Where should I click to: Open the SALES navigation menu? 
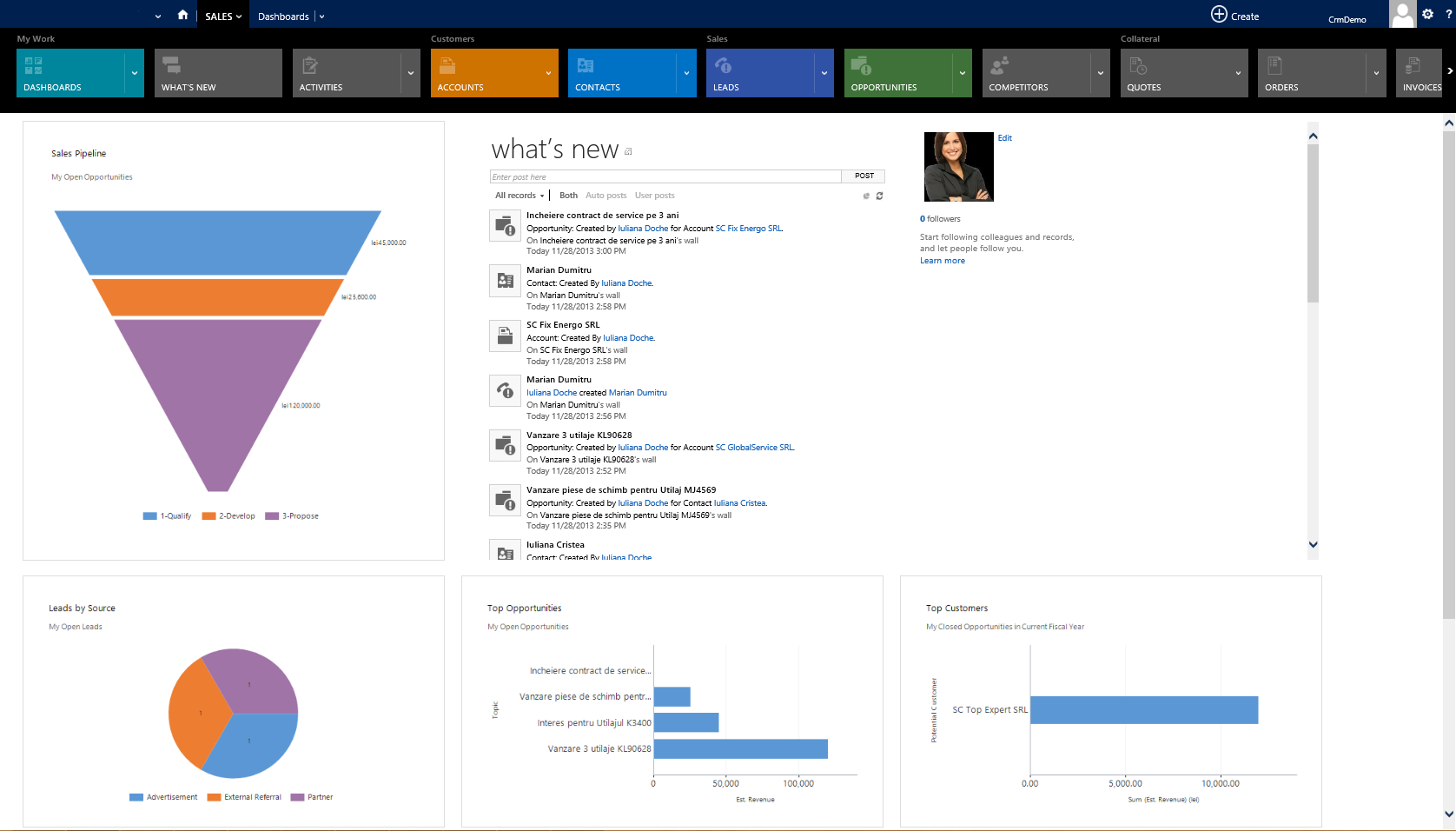click(x=222, y=15)
